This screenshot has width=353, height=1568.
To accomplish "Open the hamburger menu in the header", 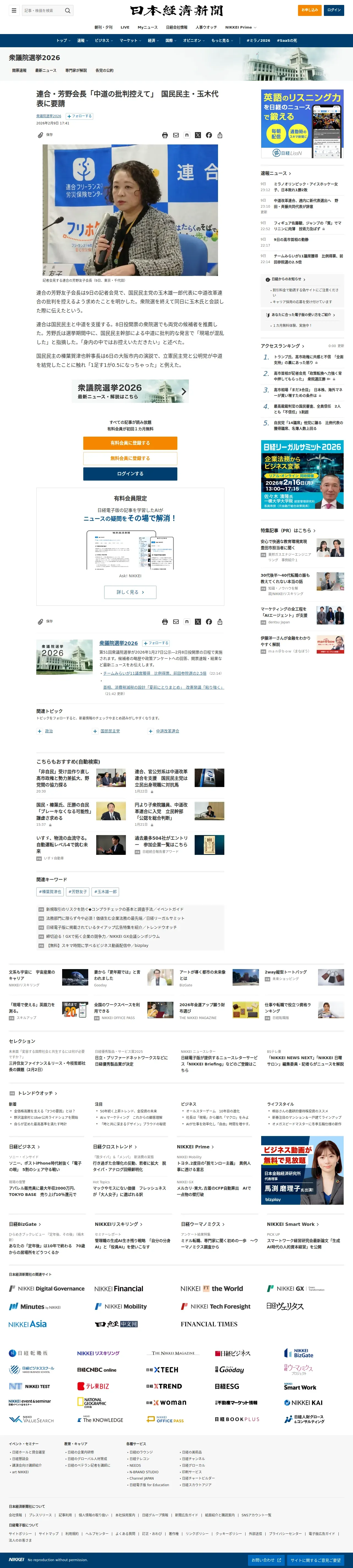I will [x=13, y=10].
